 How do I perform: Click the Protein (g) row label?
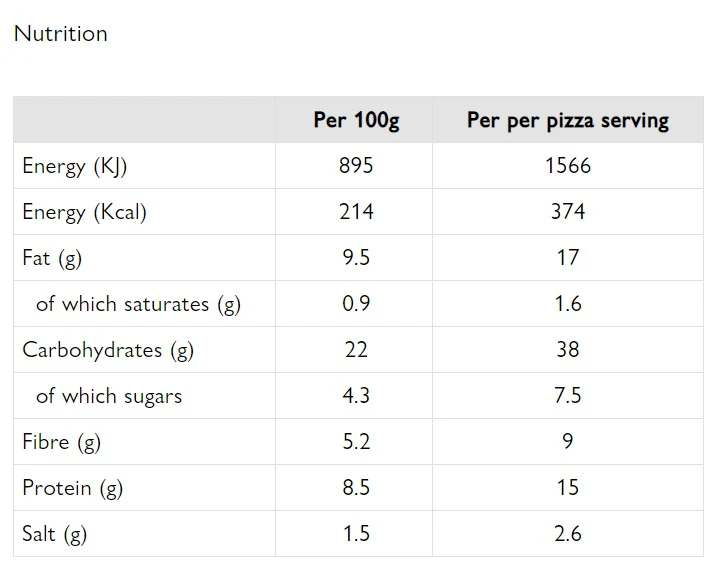(73, 488)
